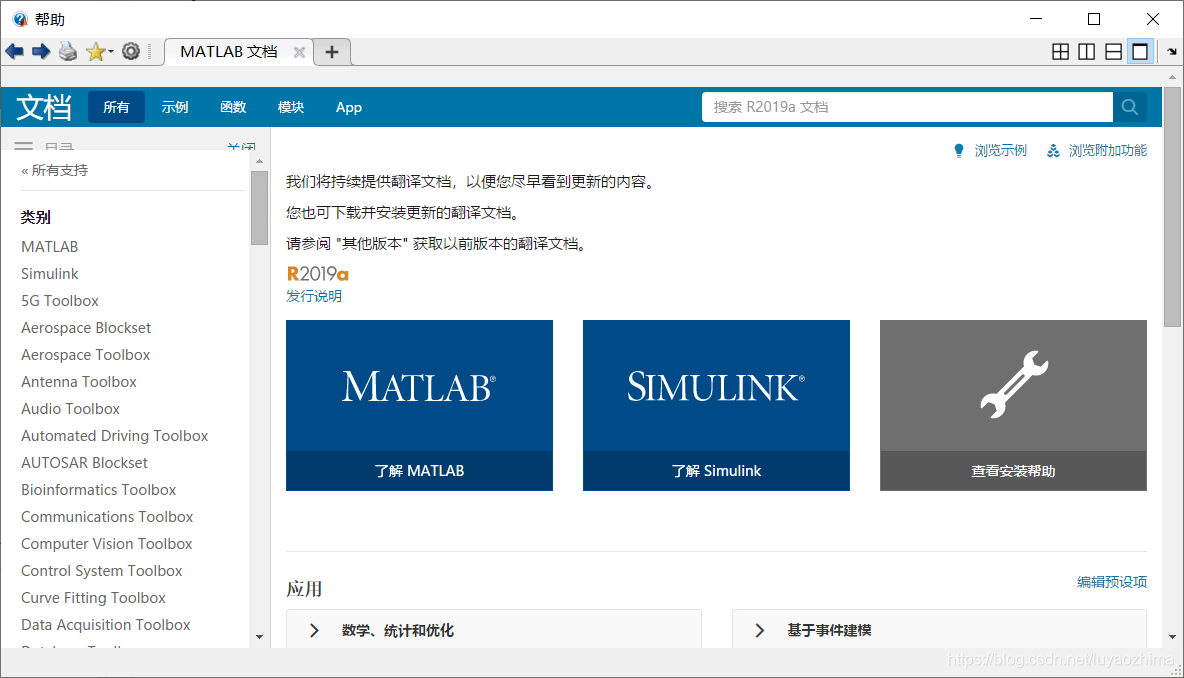Viewport: 1184px width, 678px height.
Task: Enable left-right split document layout
Action: pyautogui.click(x=1086, y=51)
